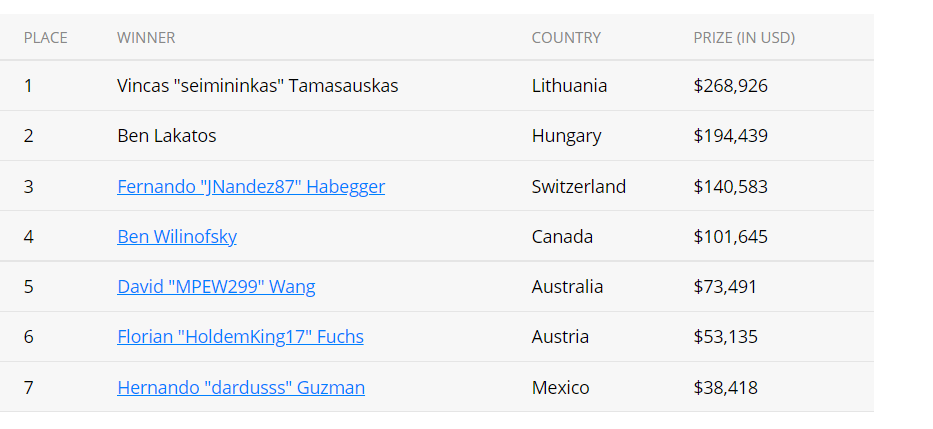
Task: Click the Hungary country cell
Action: (566, 136)
